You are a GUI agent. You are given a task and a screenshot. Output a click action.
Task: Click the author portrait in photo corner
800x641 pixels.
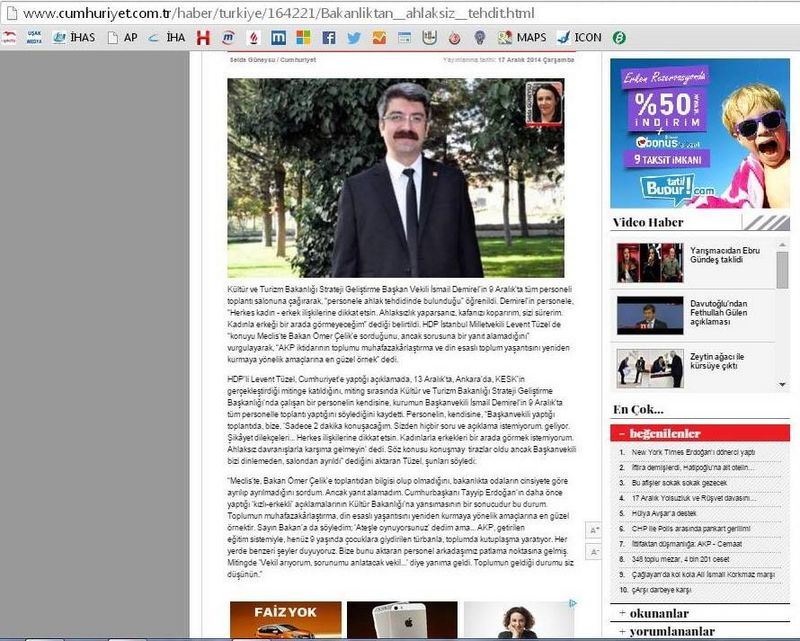[544, 104]
